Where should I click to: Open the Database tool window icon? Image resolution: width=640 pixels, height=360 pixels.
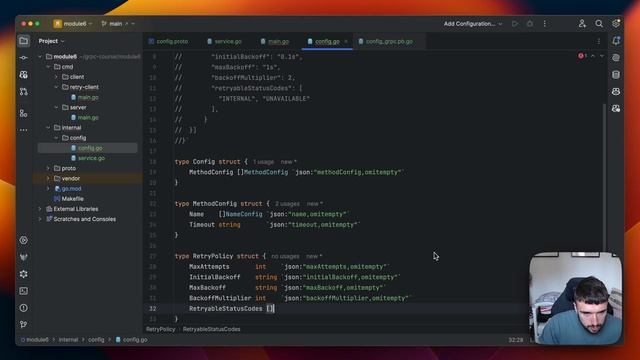pos(616,75)
